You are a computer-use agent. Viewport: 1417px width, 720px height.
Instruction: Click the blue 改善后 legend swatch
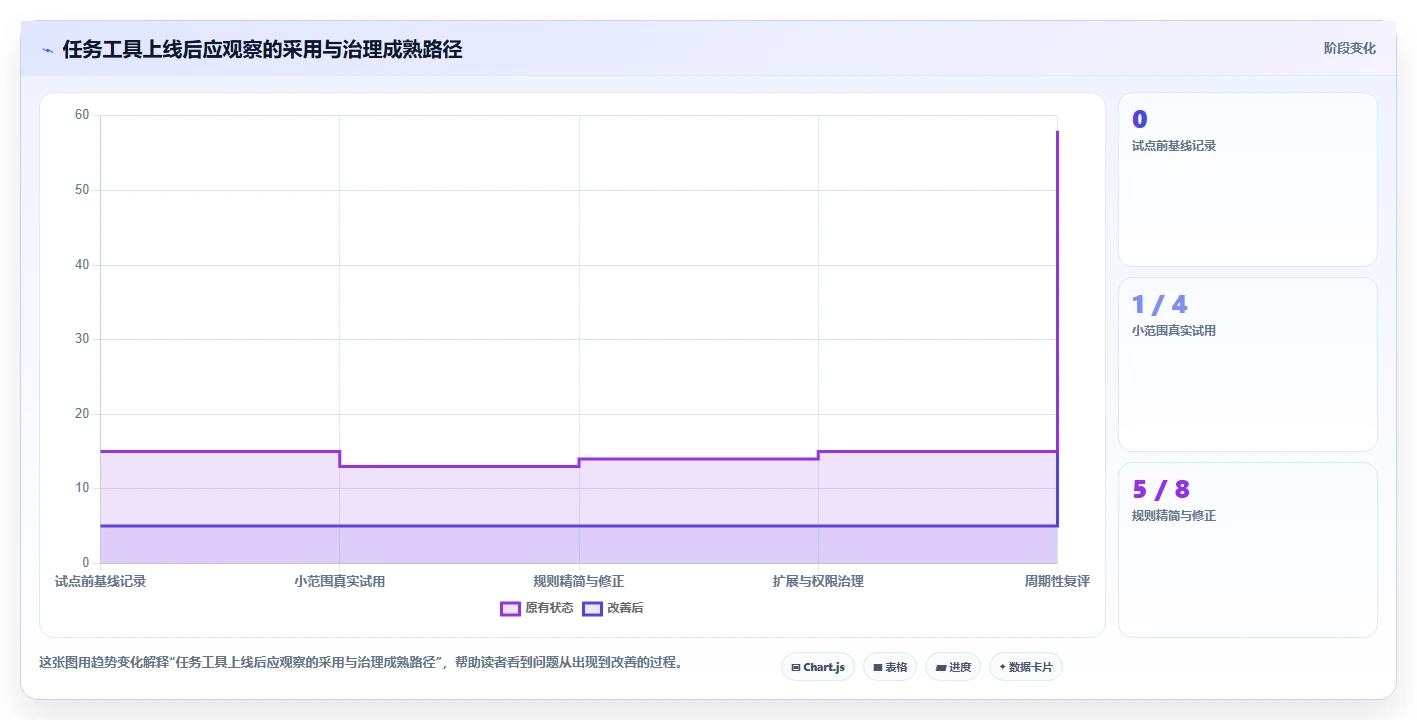click(592, 608)
